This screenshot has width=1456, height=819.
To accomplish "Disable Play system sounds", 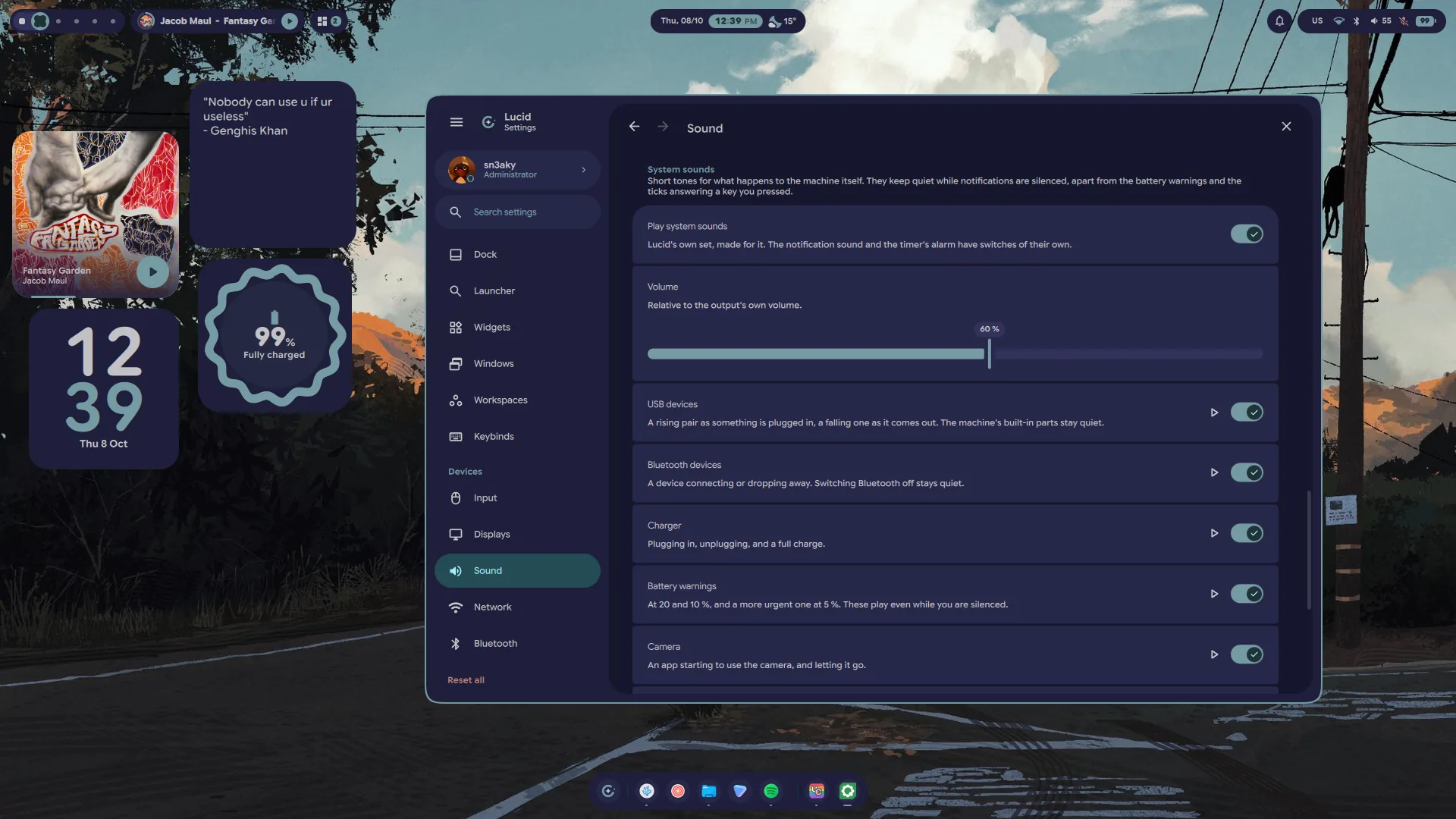I will pyautogui.click(x=1246, y=234).
